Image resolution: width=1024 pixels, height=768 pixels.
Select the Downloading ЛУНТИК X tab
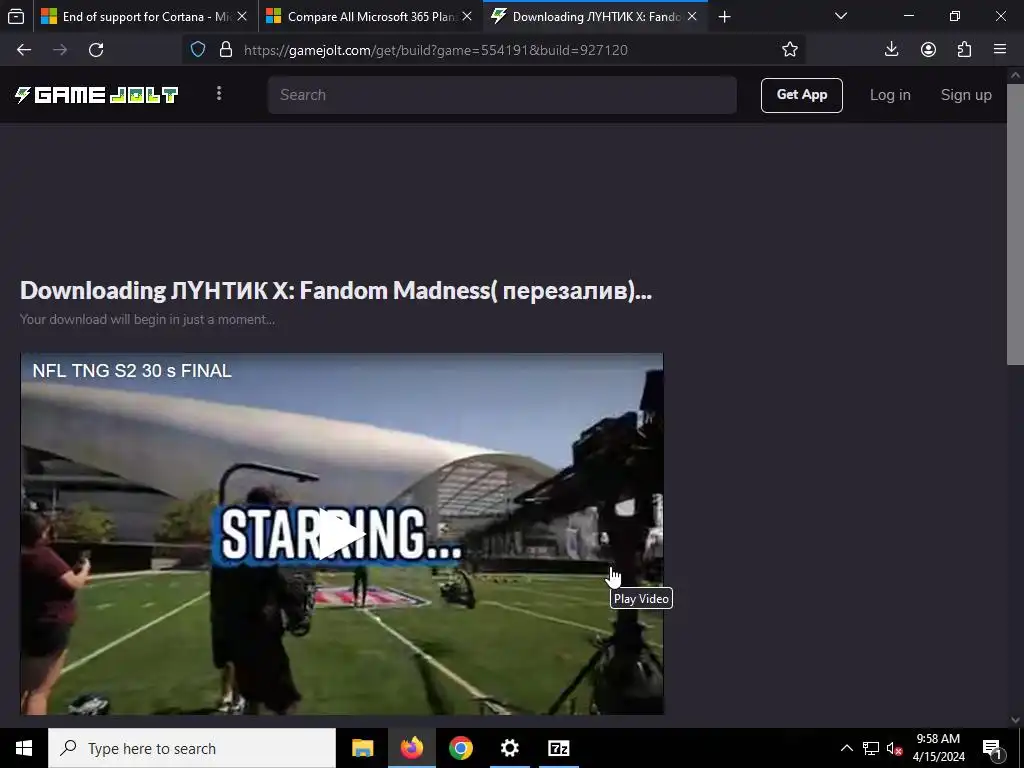594,16
